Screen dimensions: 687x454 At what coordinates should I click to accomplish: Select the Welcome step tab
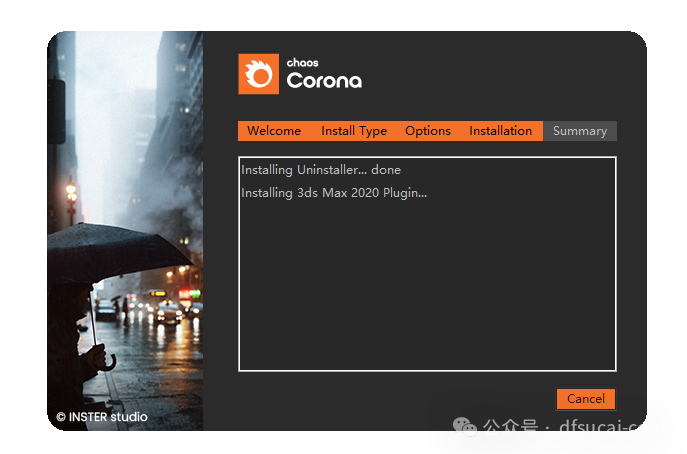coord(274,131)
